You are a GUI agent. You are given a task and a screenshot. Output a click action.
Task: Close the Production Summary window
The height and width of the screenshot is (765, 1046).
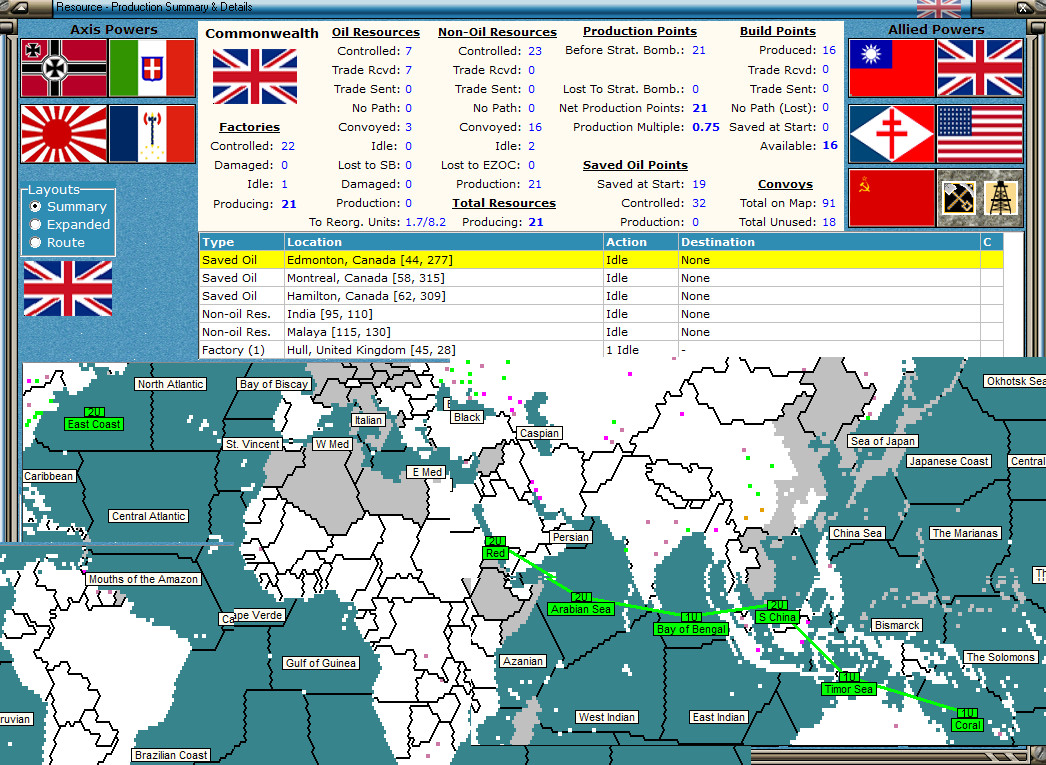pyautogui.click(x=1023, y=8)
